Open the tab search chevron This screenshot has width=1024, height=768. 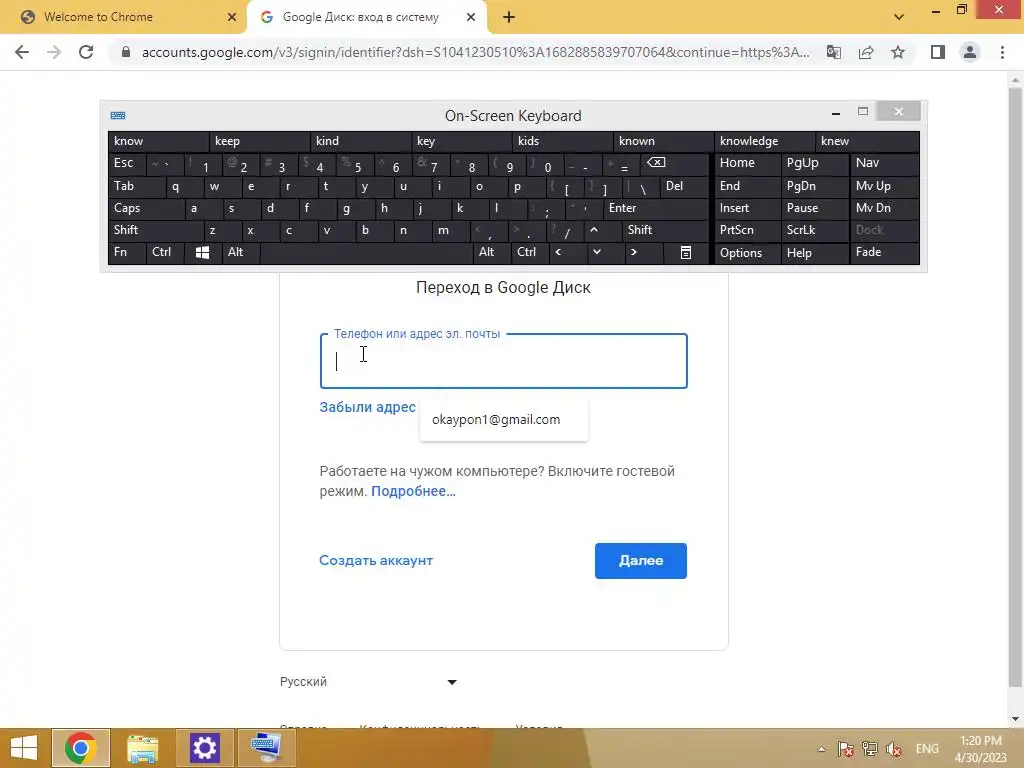899,17
